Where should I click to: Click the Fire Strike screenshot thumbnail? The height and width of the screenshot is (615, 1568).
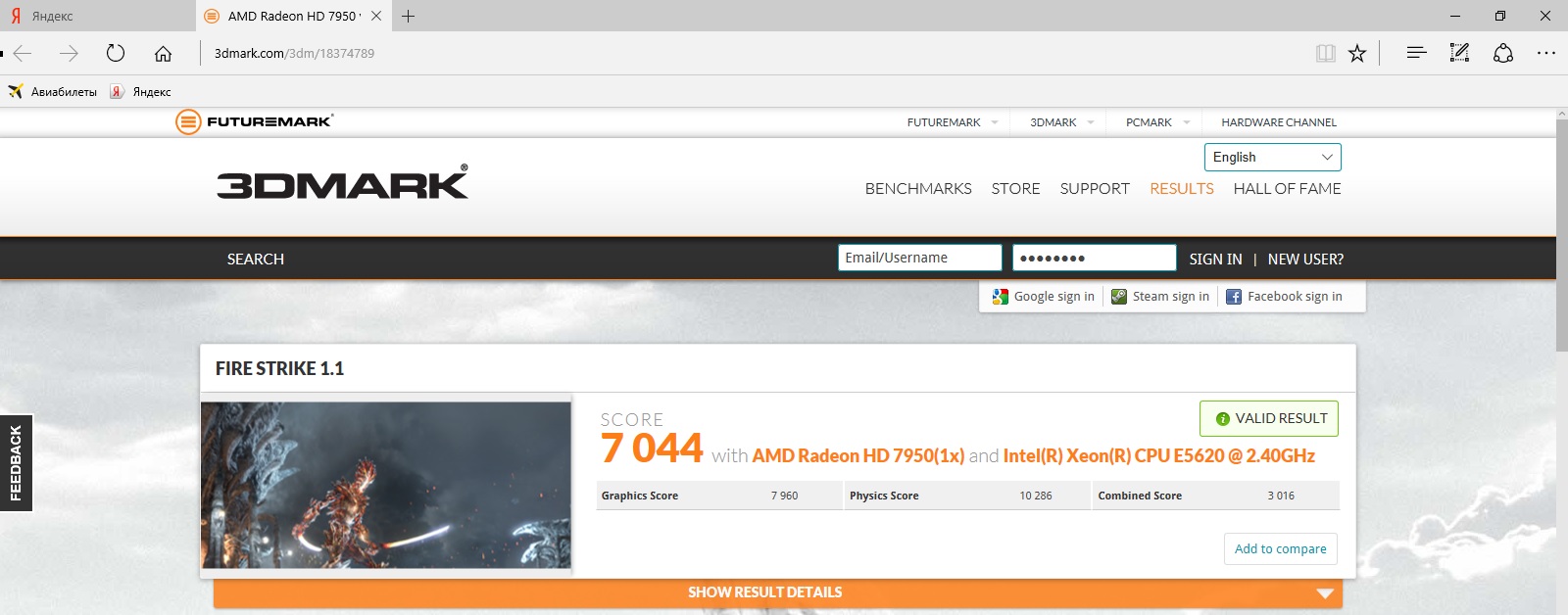pyautogui.click(x=386, y=484)
